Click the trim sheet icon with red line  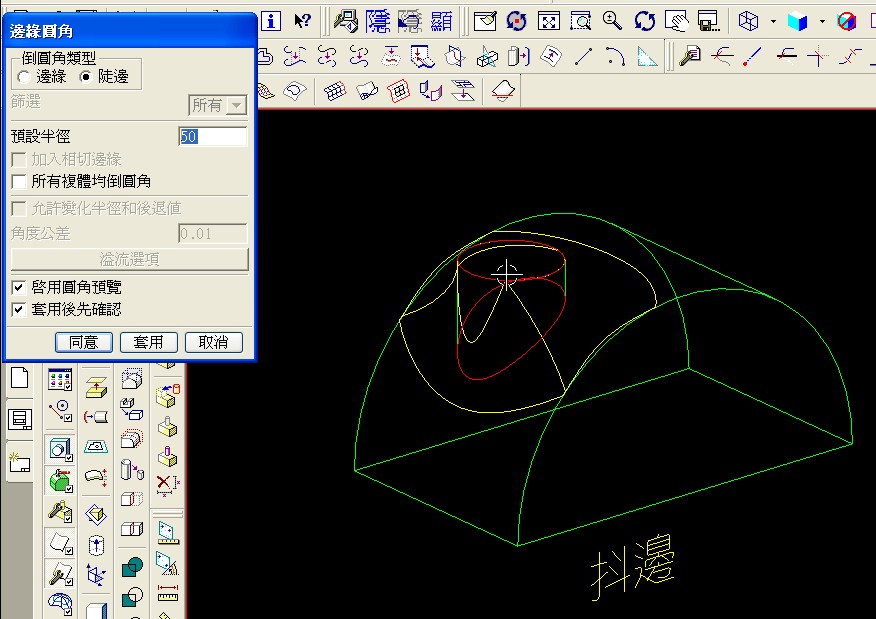coord(503,91)
